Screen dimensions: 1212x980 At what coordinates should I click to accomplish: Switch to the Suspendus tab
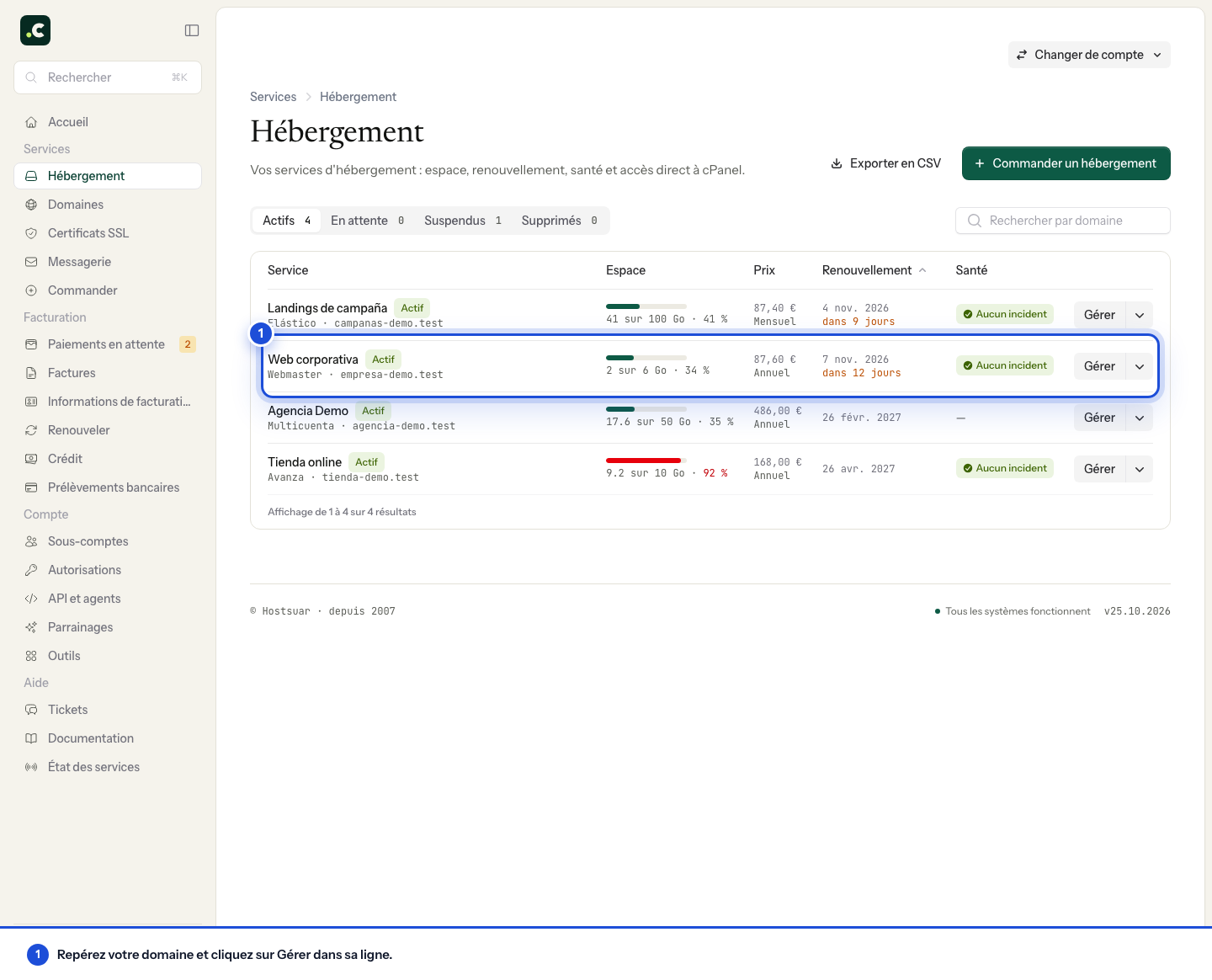click(x=463, y=221)
